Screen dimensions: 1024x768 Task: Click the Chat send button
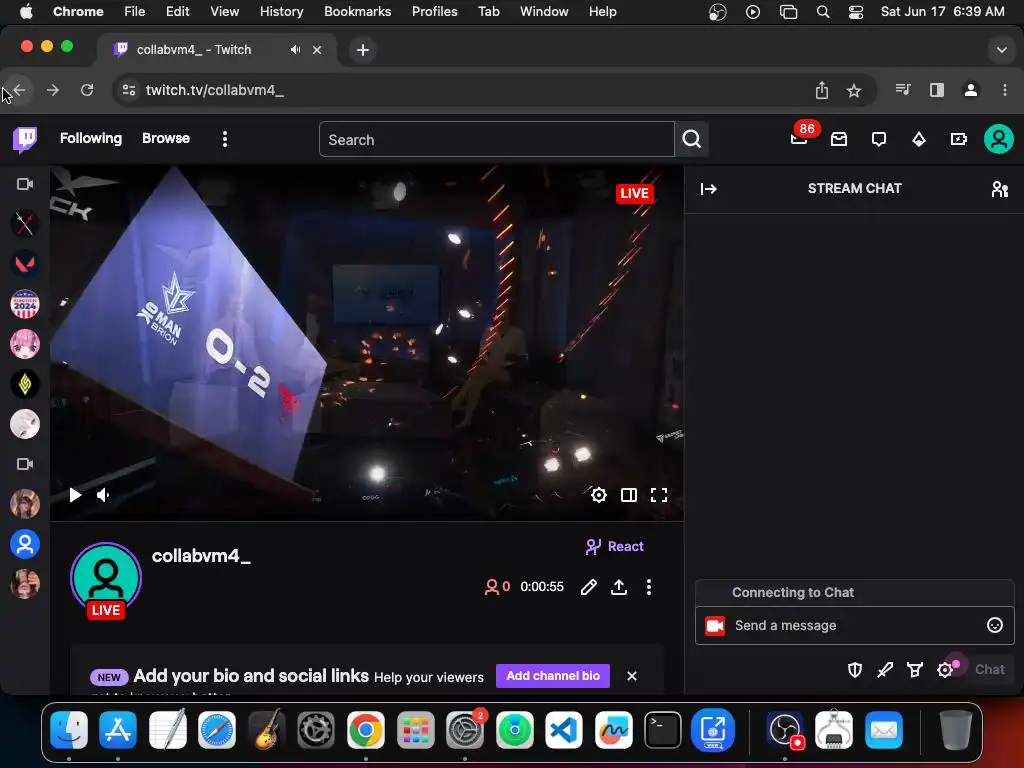989,669
